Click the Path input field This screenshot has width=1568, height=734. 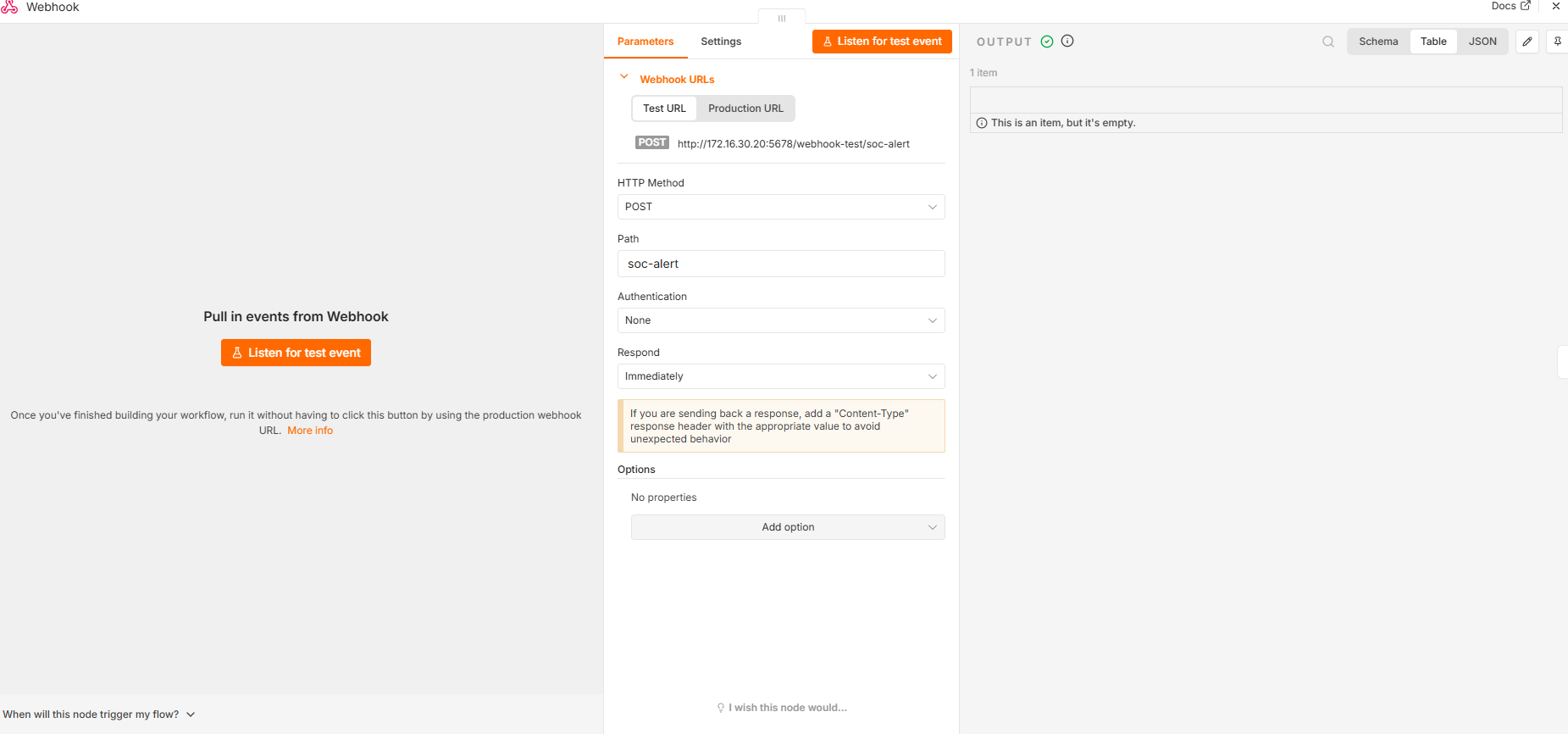781,264
